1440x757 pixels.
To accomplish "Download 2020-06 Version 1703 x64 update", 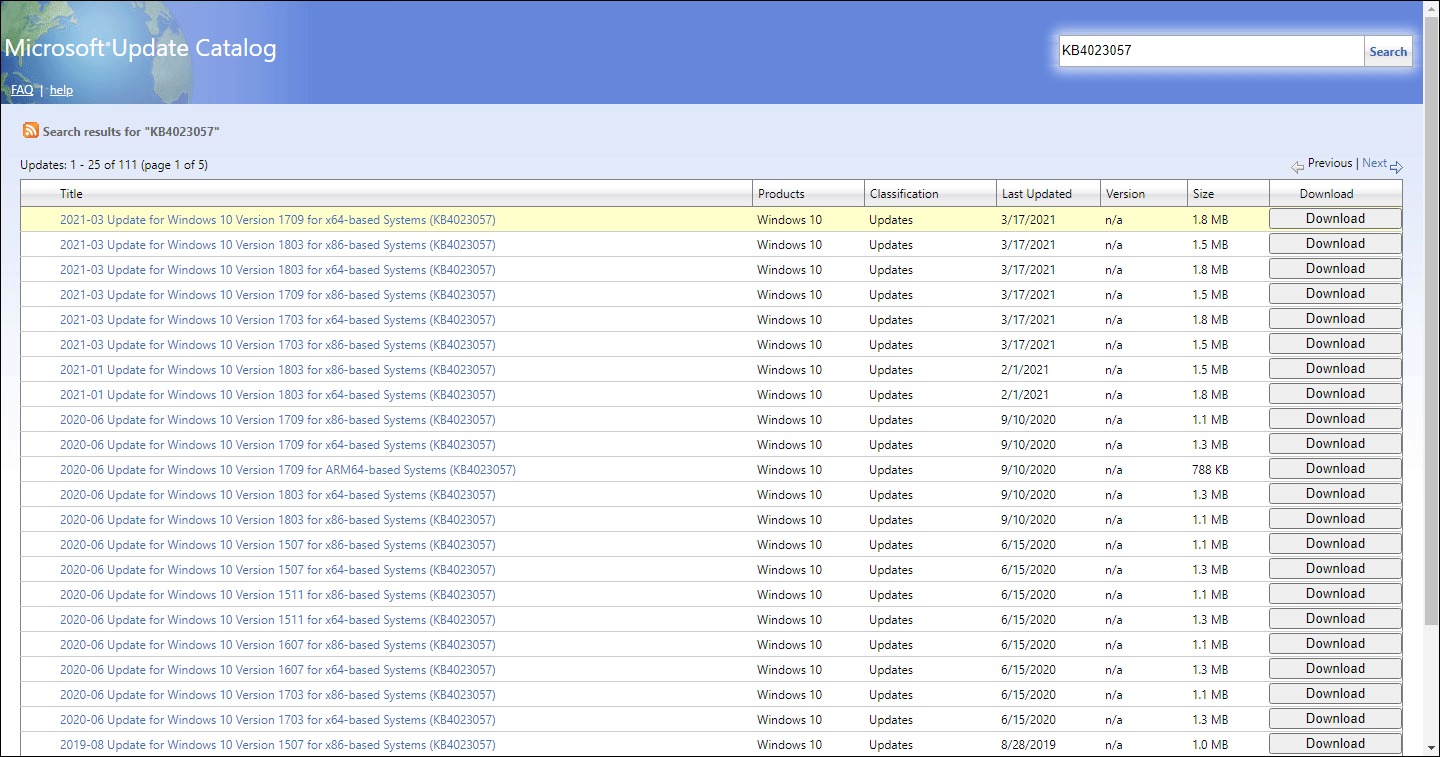I will (1335, 719).
